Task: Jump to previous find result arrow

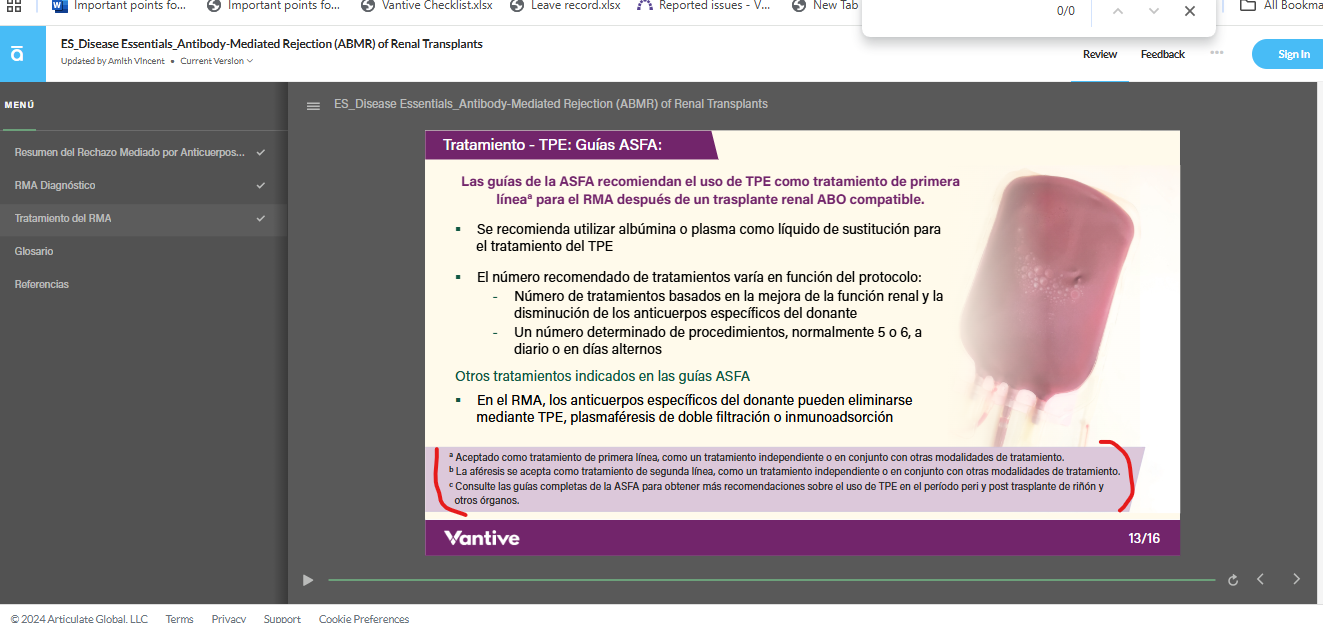Action: [1118, 11]
